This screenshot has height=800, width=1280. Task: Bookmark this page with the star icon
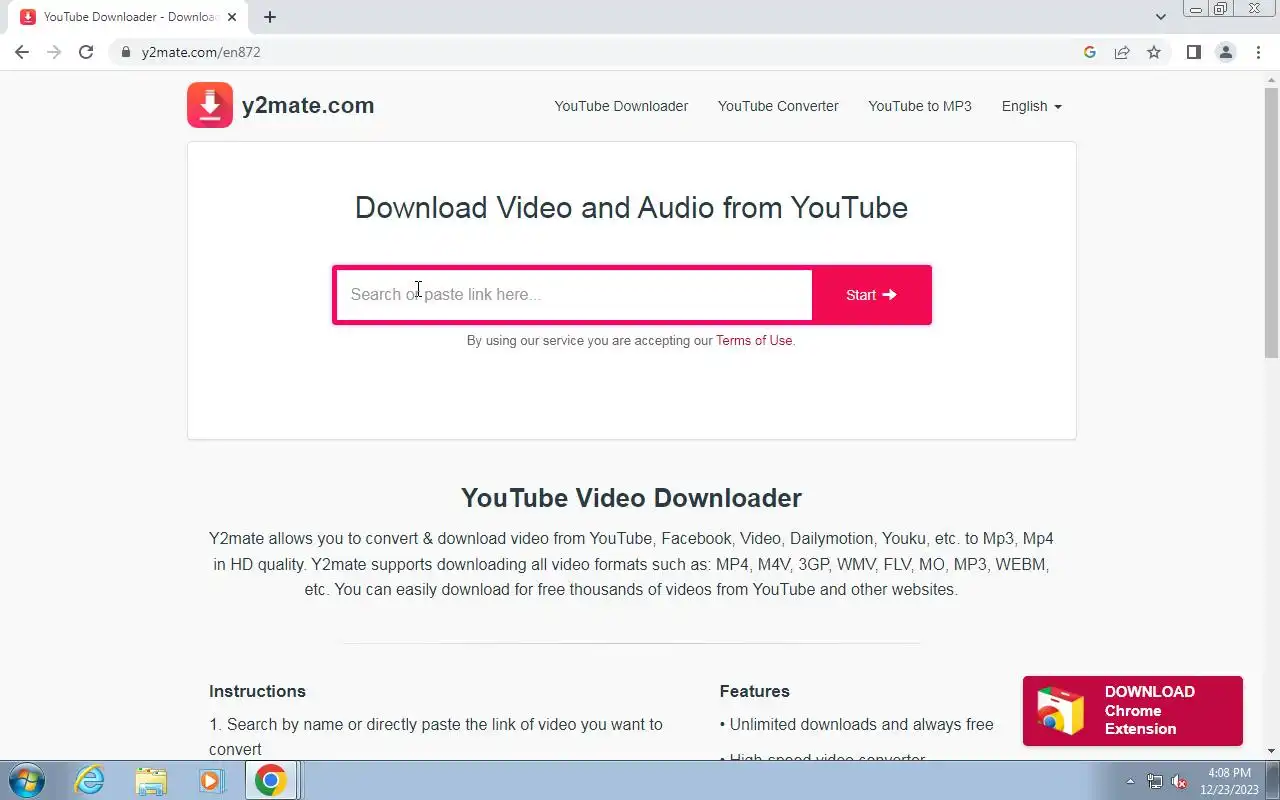pyautogui.click(x=1154, y=52)
